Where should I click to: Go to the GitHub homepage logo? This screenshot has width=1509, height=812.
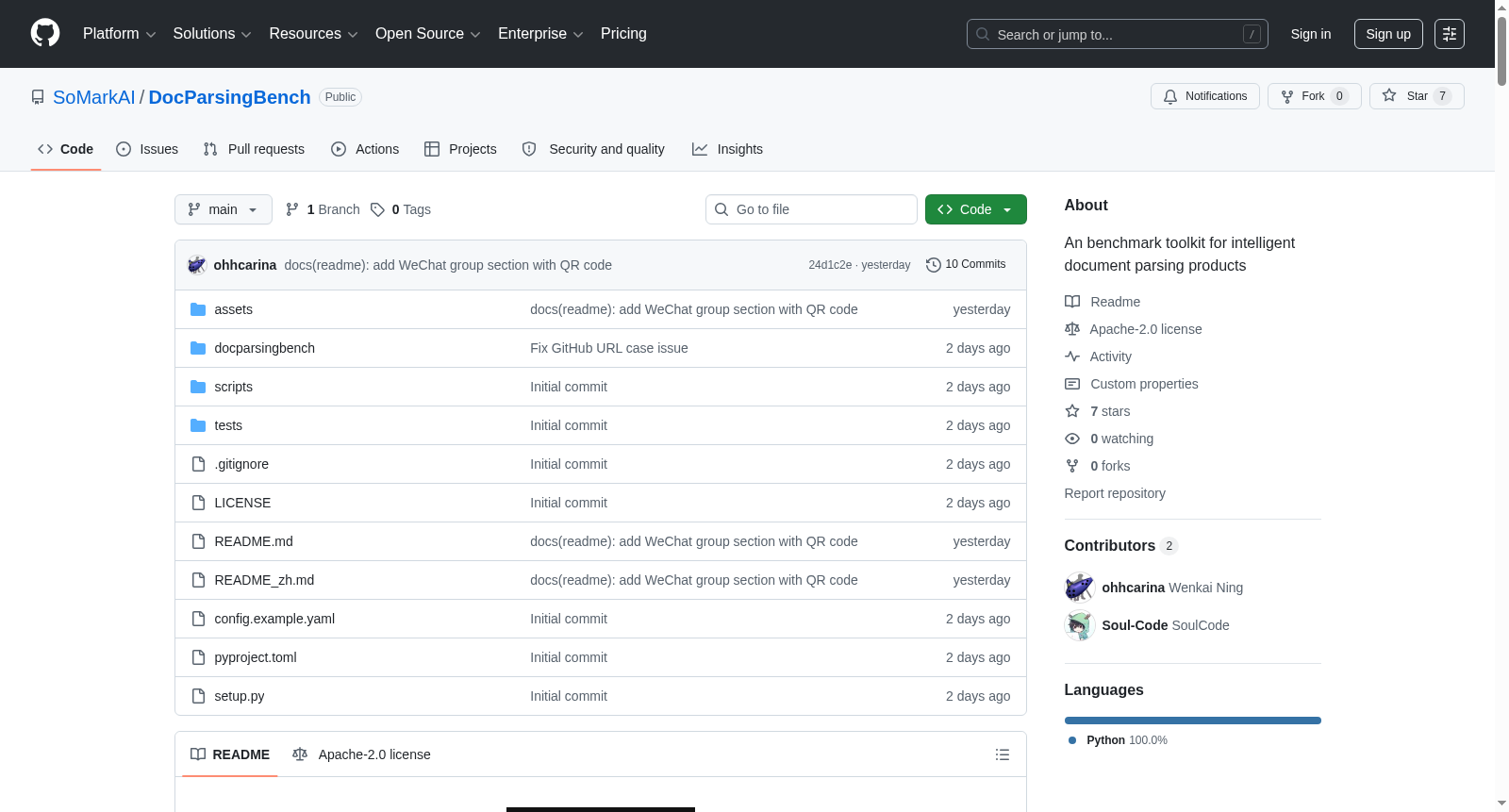[x=45, y=33]
